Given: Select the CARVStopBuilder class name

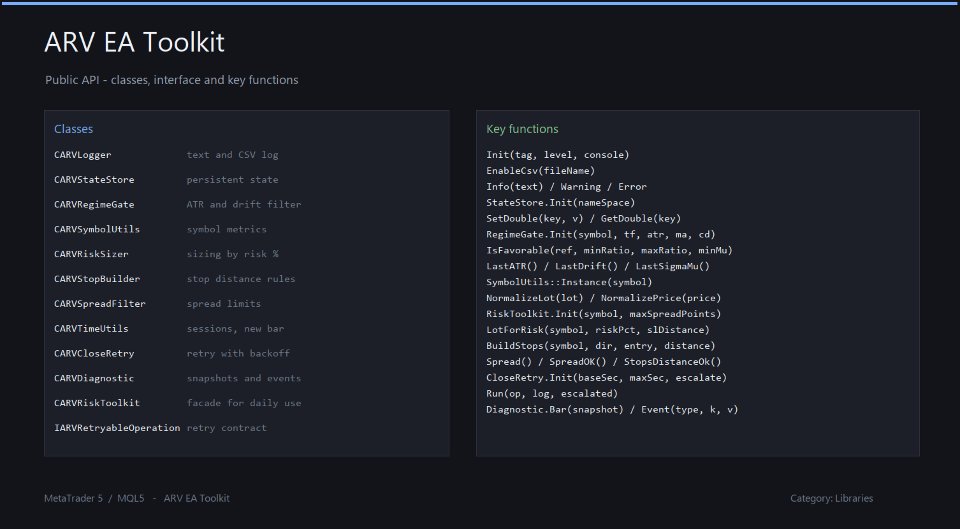Looking at the screenshot, I should pyautogui.click(x=97, y=279).
